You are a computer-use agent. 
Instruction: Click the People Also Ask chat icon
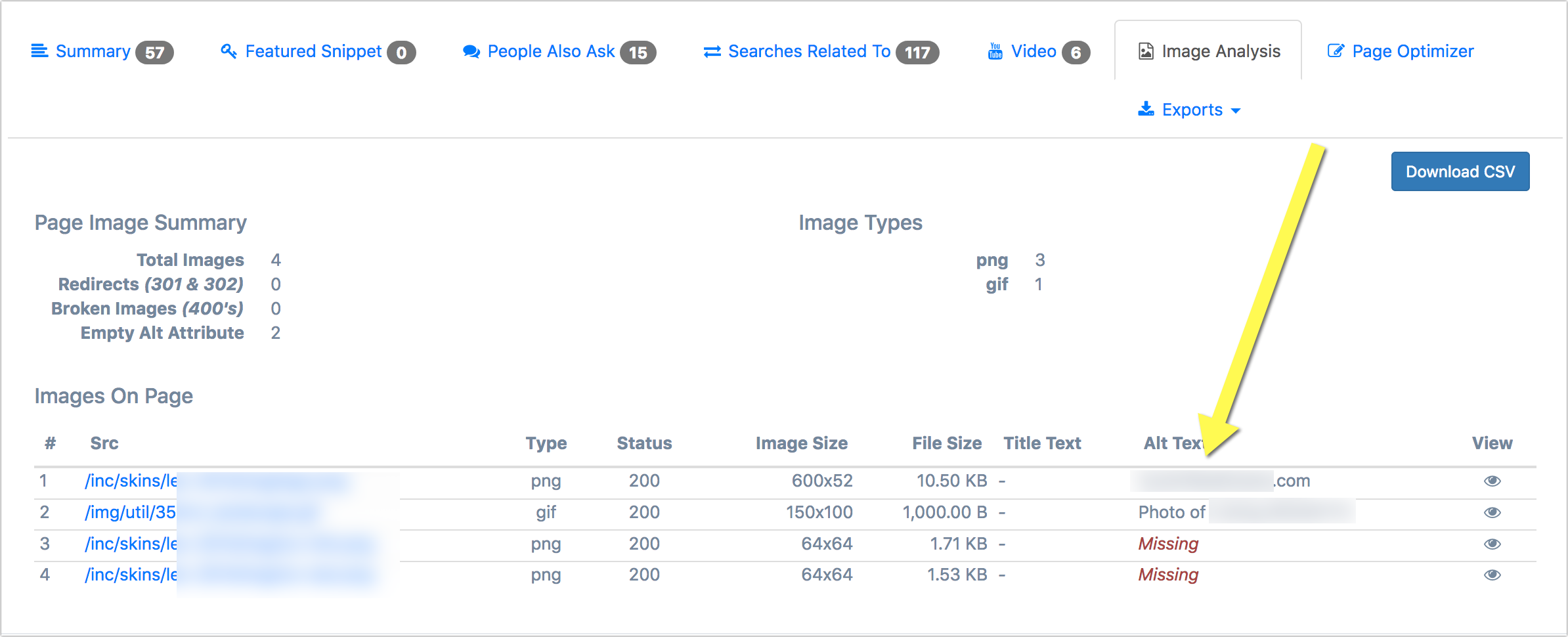pos(471,51)
